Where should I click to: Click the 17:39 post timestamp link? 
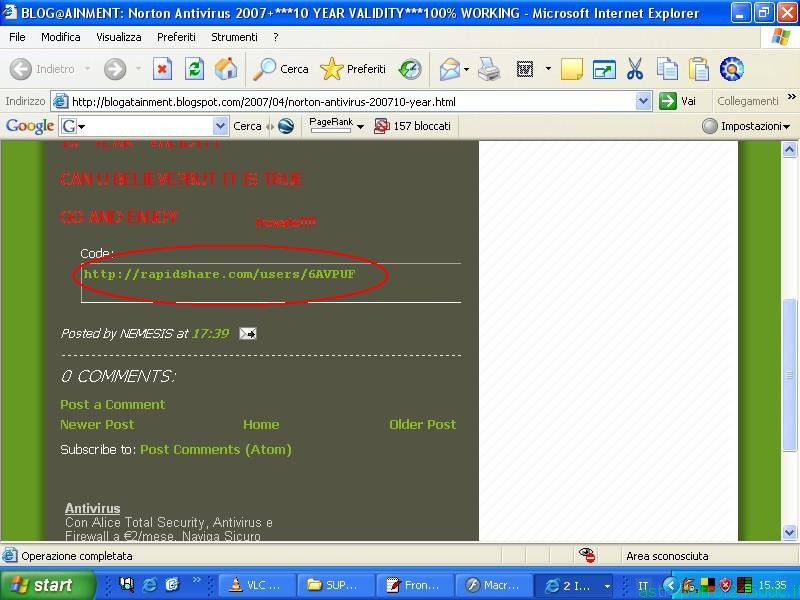(211, 334)
